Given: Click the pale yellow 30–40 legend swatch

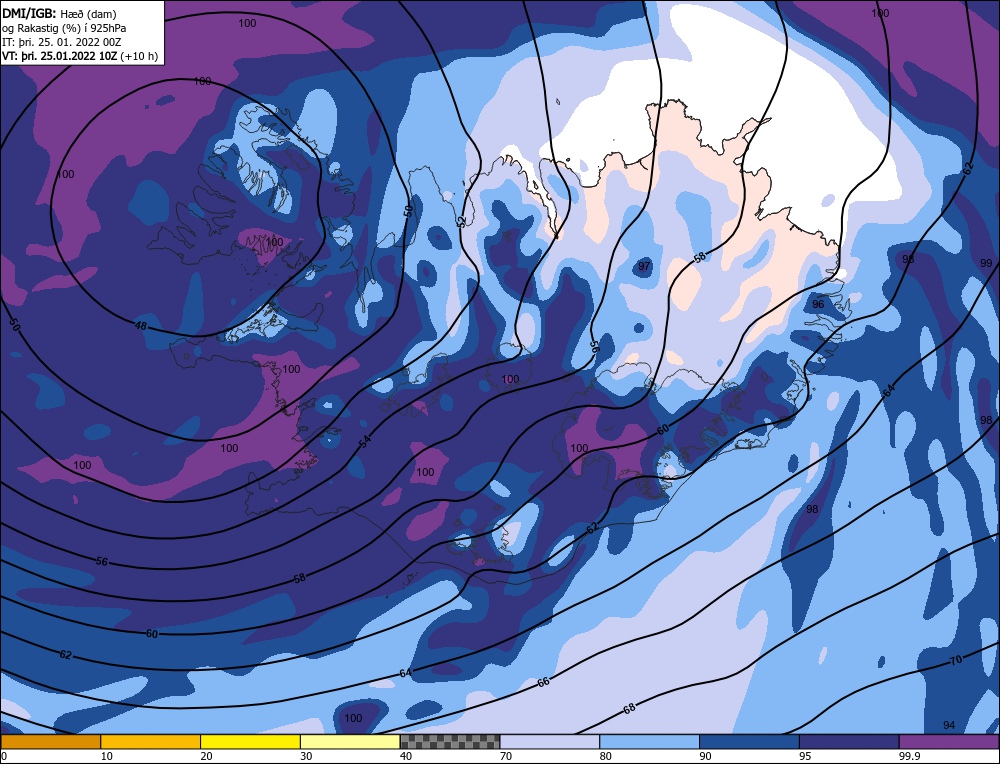Looking at the screenshot, I should click(x=350, y=742).
